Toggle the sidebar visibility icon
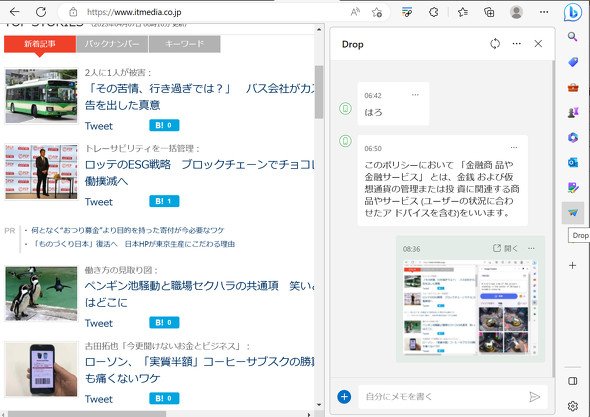590x417 pixels. click(573, 381)
